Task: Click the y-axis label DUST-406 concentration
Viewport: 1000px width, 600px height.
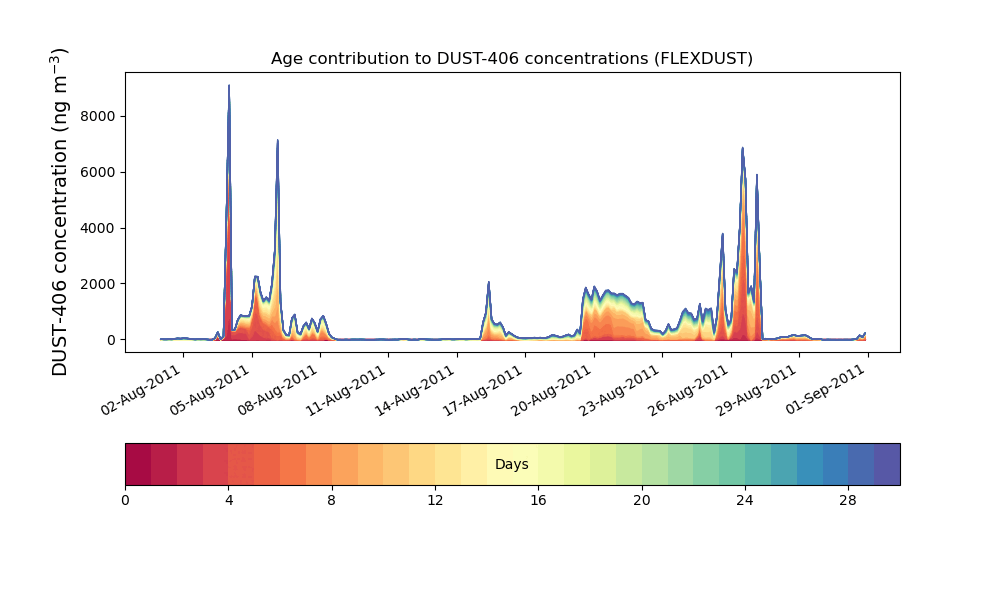Action: click(x=59, y=212)
